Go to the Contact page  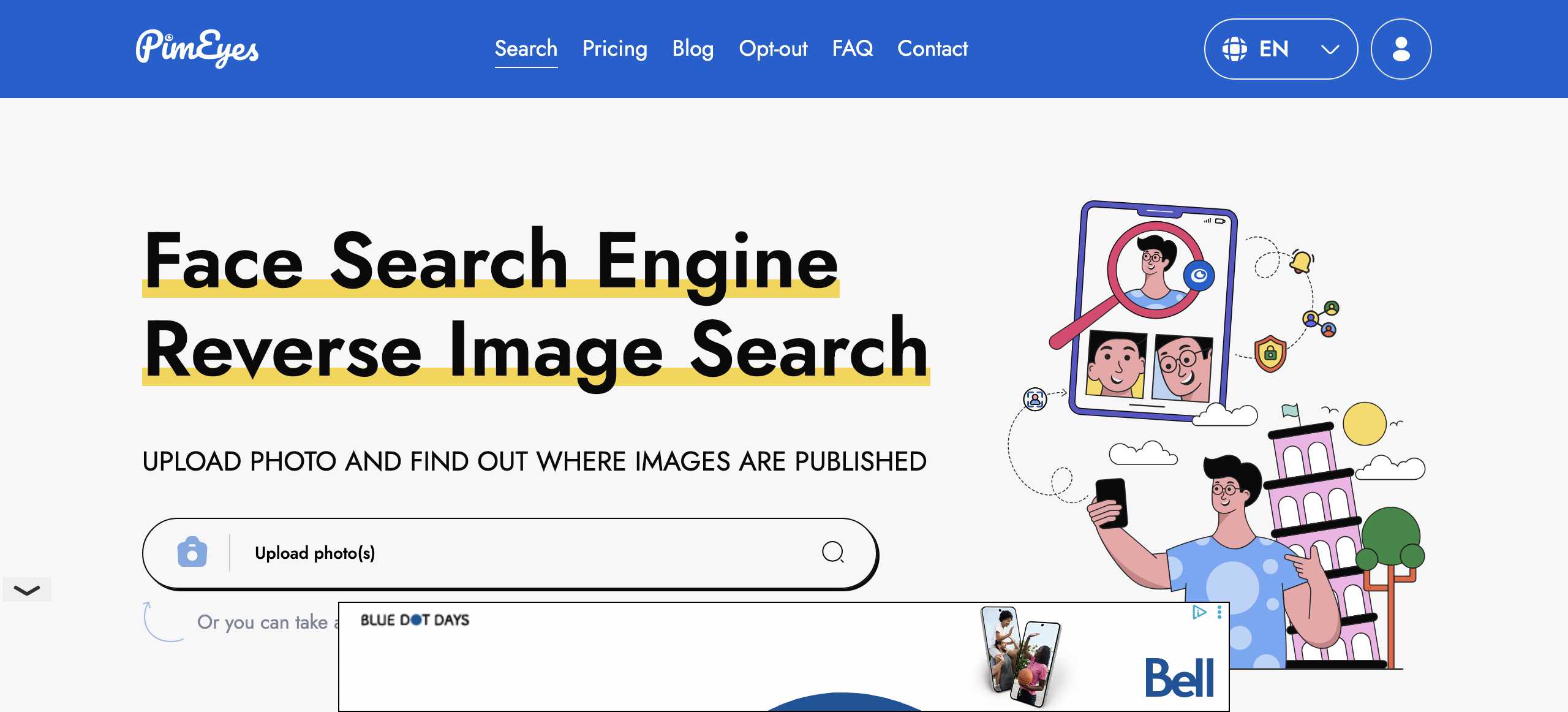pyautogui.click(x=932, y=48)
